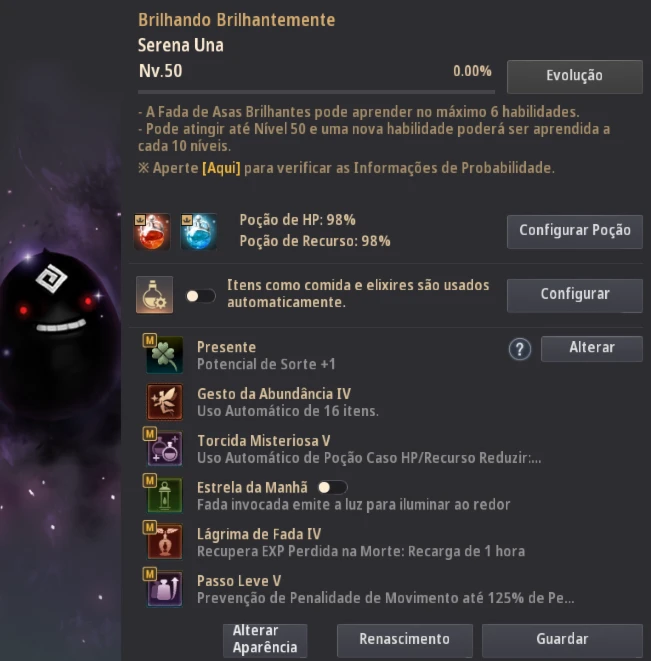Select the Presente four-leaf clover skill icon
The height and width of the screenshot is (661, 651).
coord(164,355)
